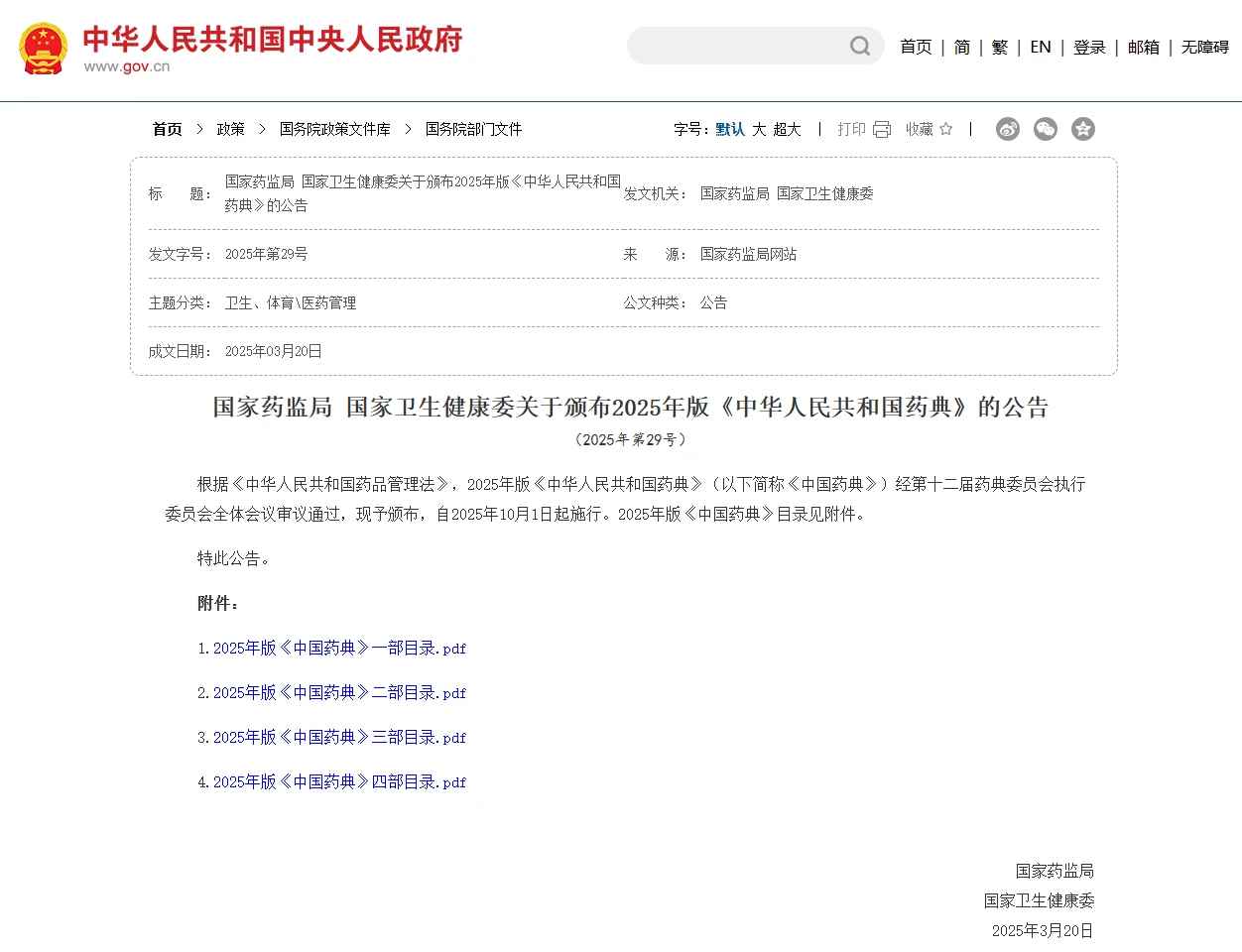Image resolution: width=1242 pixels, height=952 pixels.
Task: Click the 国家卫生健康委 signature line
Action: 1039,900
